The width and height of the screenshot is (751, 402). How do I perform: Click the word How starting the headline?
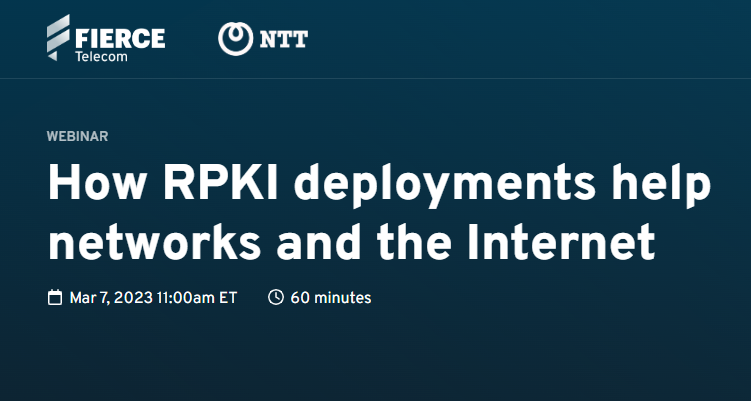point(92,187)
